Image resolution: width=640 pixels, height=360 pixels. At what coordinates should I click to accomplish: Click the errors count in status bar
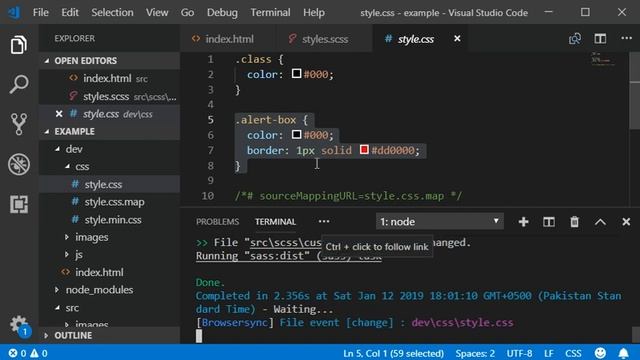(18, 353)
